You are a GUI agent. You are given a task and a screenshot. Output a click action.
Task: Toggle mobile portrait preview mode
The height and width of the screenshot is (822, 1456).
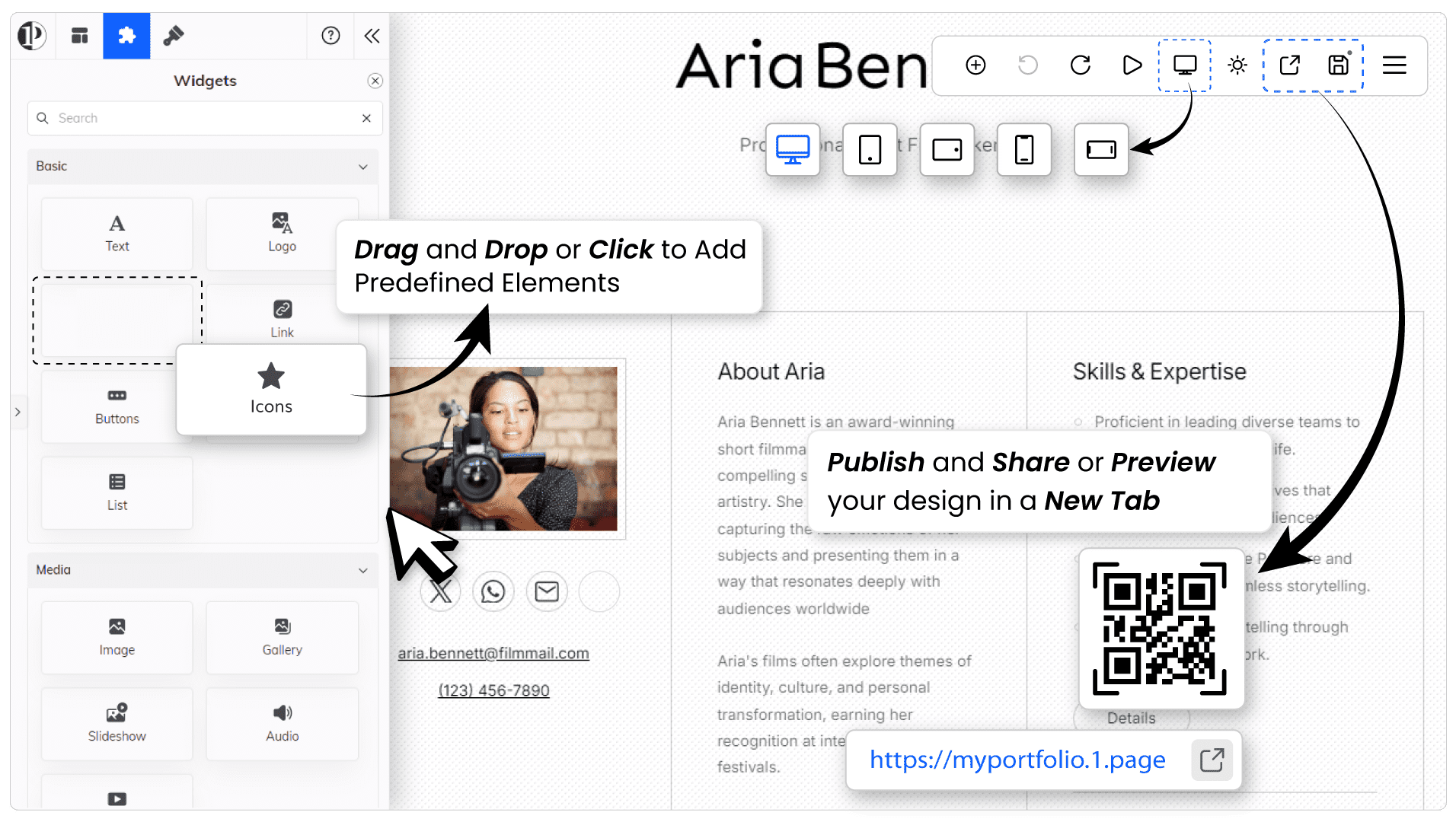[1024, 150]
